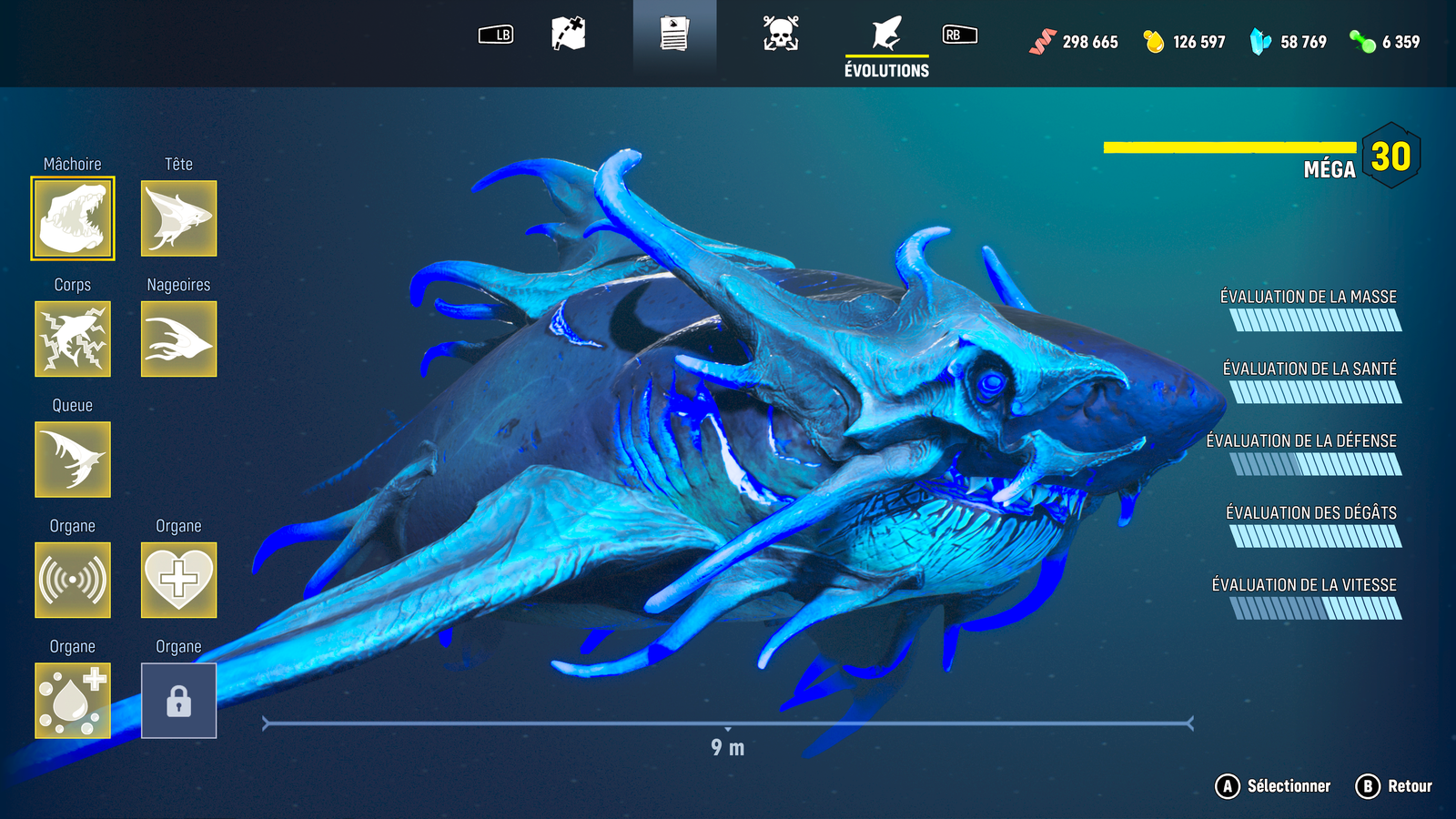Switch to the map tab
The image size is (1456, 819).
[x=569, y=35]
